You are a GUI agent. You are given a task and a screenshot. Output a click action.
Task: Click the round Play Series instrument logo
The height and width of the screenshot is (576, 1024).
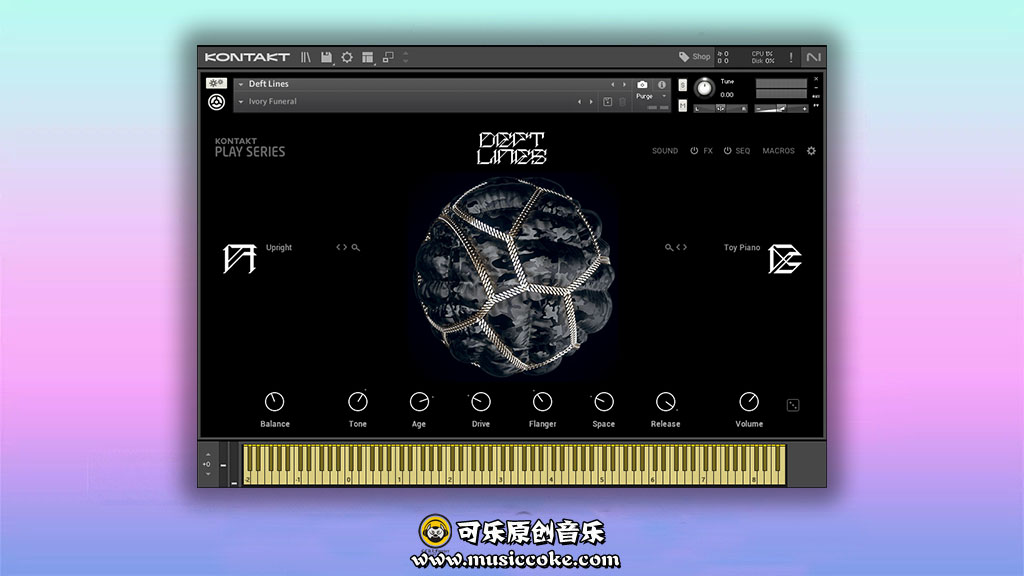coord(216,102)
